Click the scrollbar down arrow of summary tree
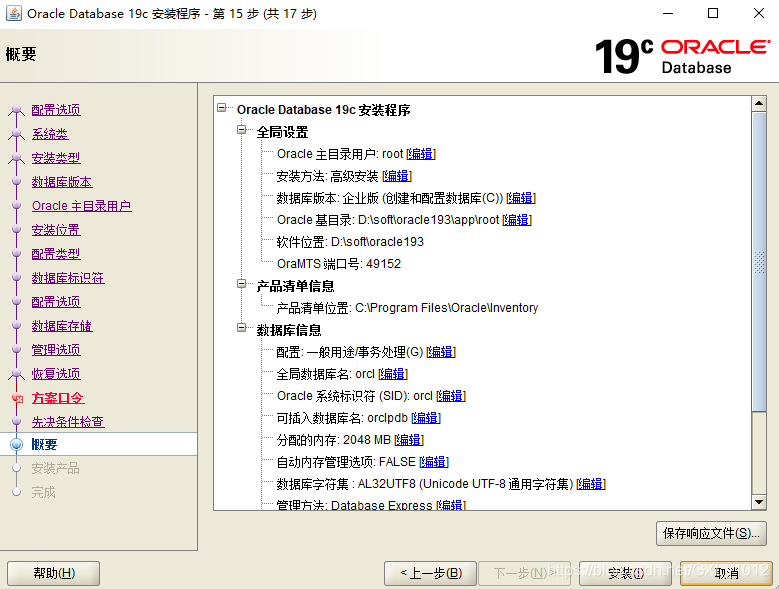 click(x=759, y=502)
